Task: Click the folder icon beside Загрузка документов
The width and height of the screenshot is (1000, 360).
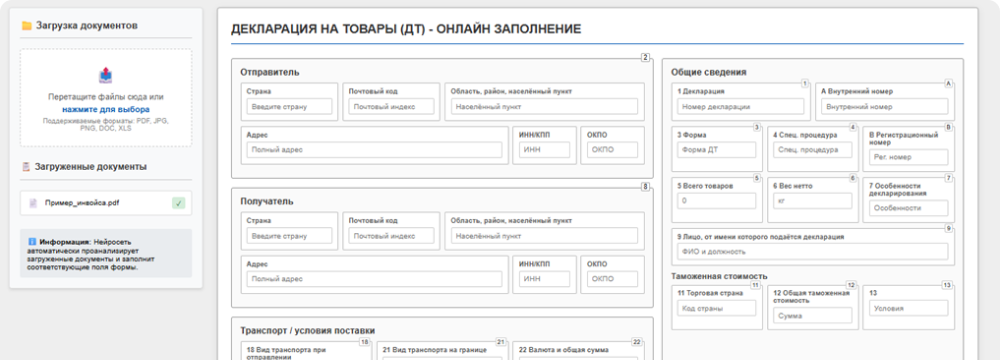Action: click(26, 26)
